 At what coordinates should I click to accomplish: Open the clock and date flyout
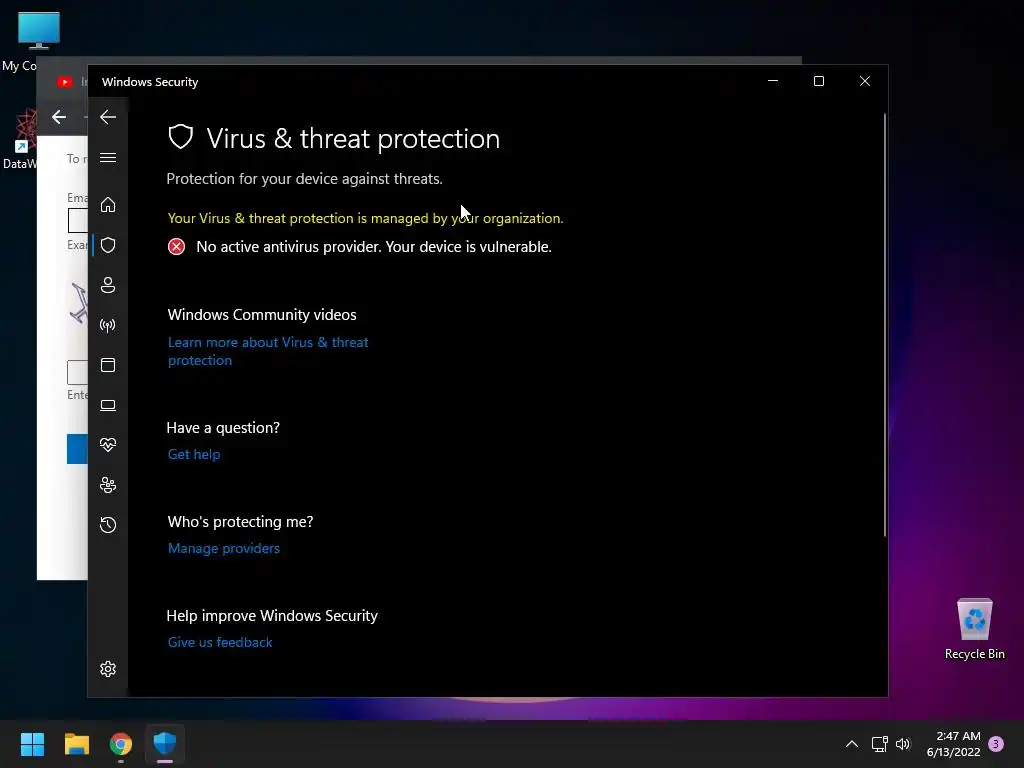point(953,744)
